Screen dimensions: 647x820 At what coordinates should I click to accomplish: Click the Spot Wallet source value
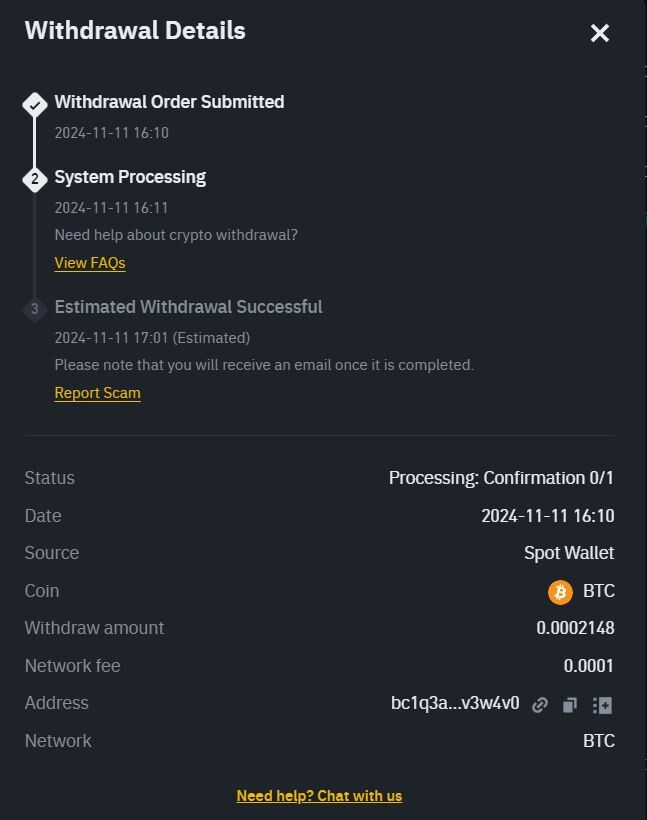point(569,553)
